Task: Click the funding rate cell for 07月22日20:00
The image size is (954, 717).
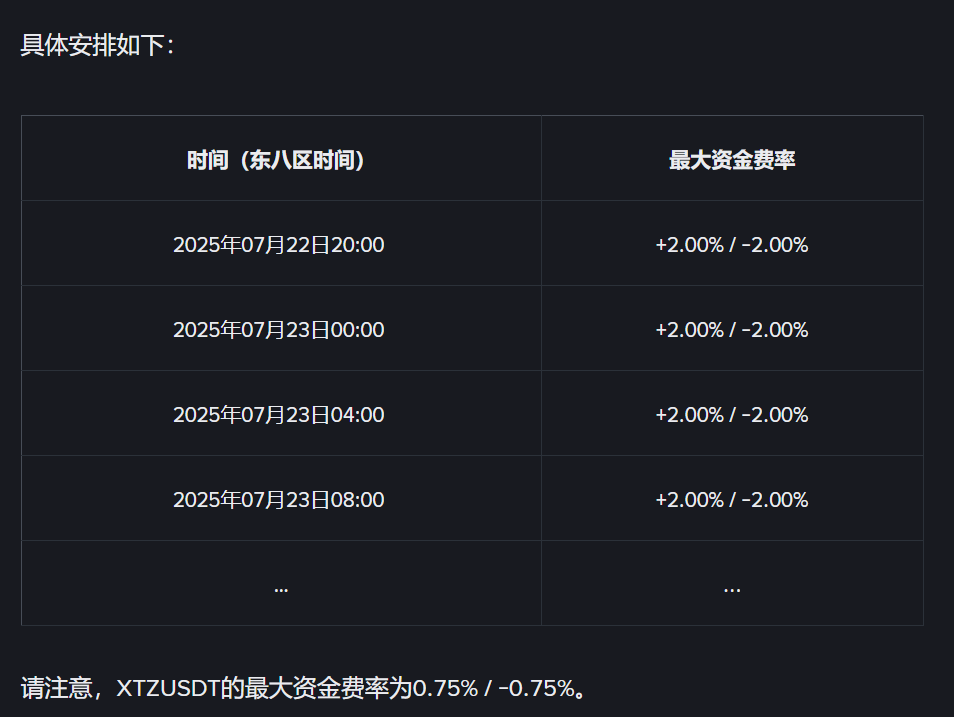Action: click(732, 245)
